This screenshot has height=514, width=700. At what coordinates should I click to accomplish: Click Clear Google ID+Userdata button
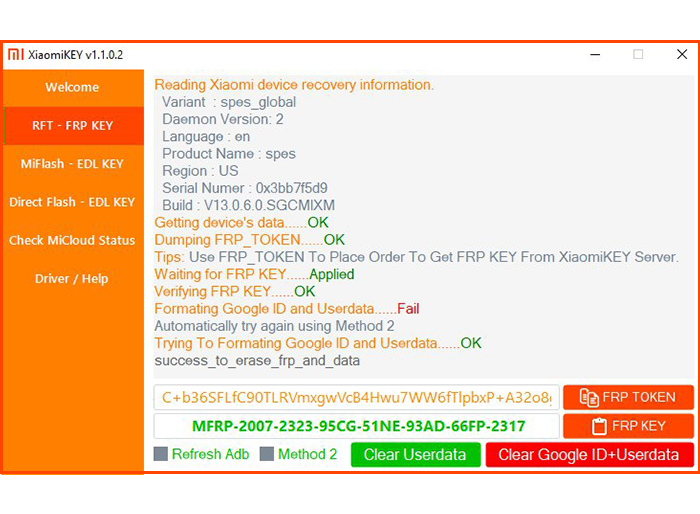tap(589, 455)
